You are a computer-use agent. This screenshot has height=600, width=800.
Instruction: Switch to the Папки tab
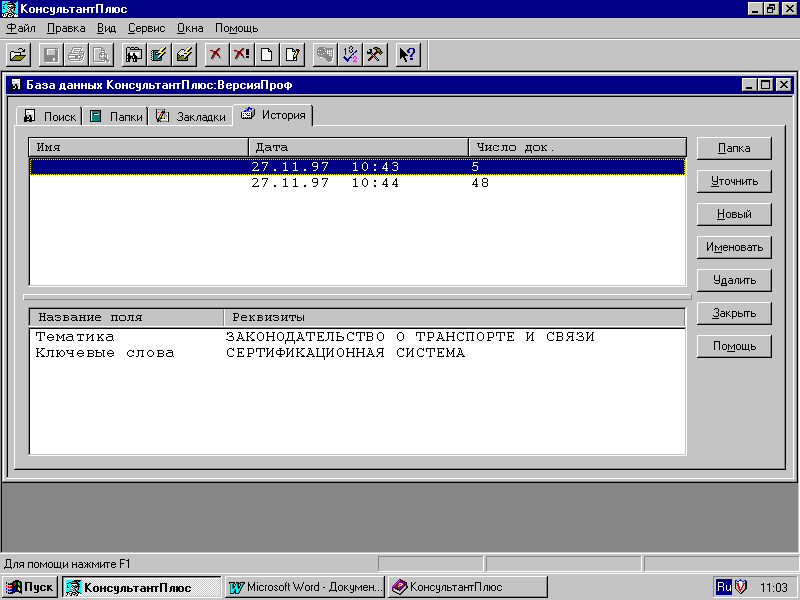[115, 116]
